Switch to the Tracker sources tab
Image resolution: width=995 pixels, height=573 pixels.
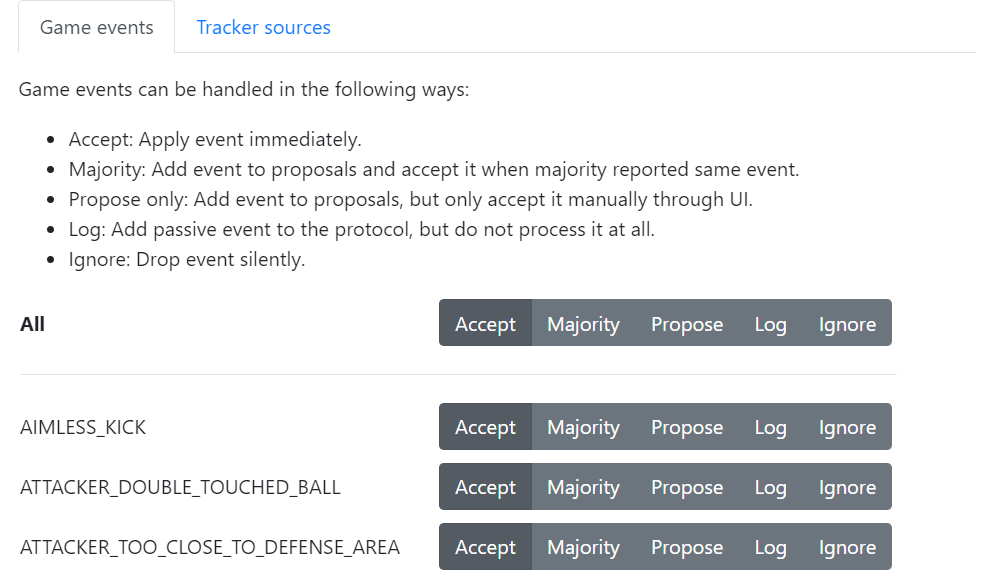tap(263, 27)
